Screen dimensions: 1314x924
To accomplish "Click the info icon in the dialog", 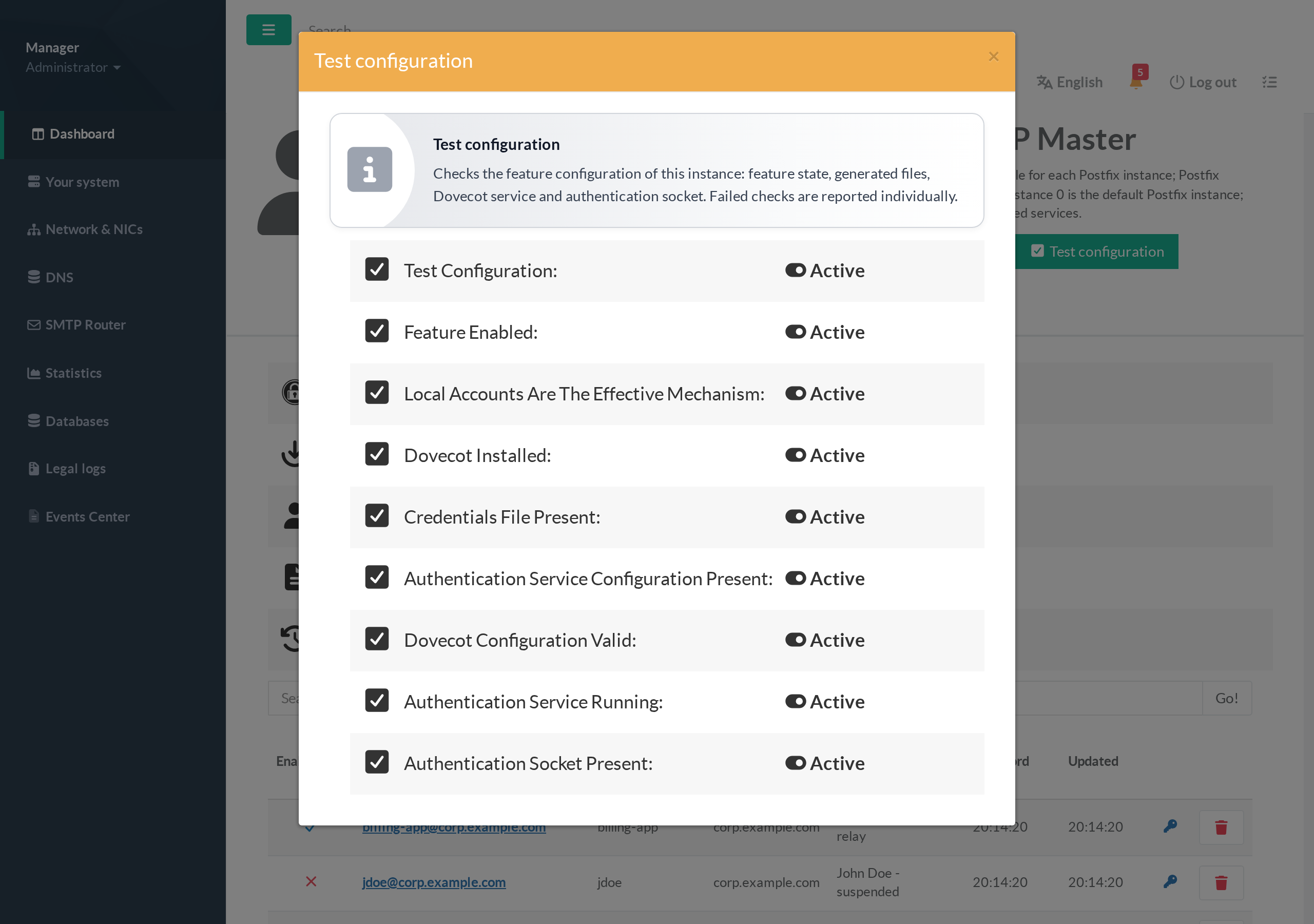I will coord(370,169).
